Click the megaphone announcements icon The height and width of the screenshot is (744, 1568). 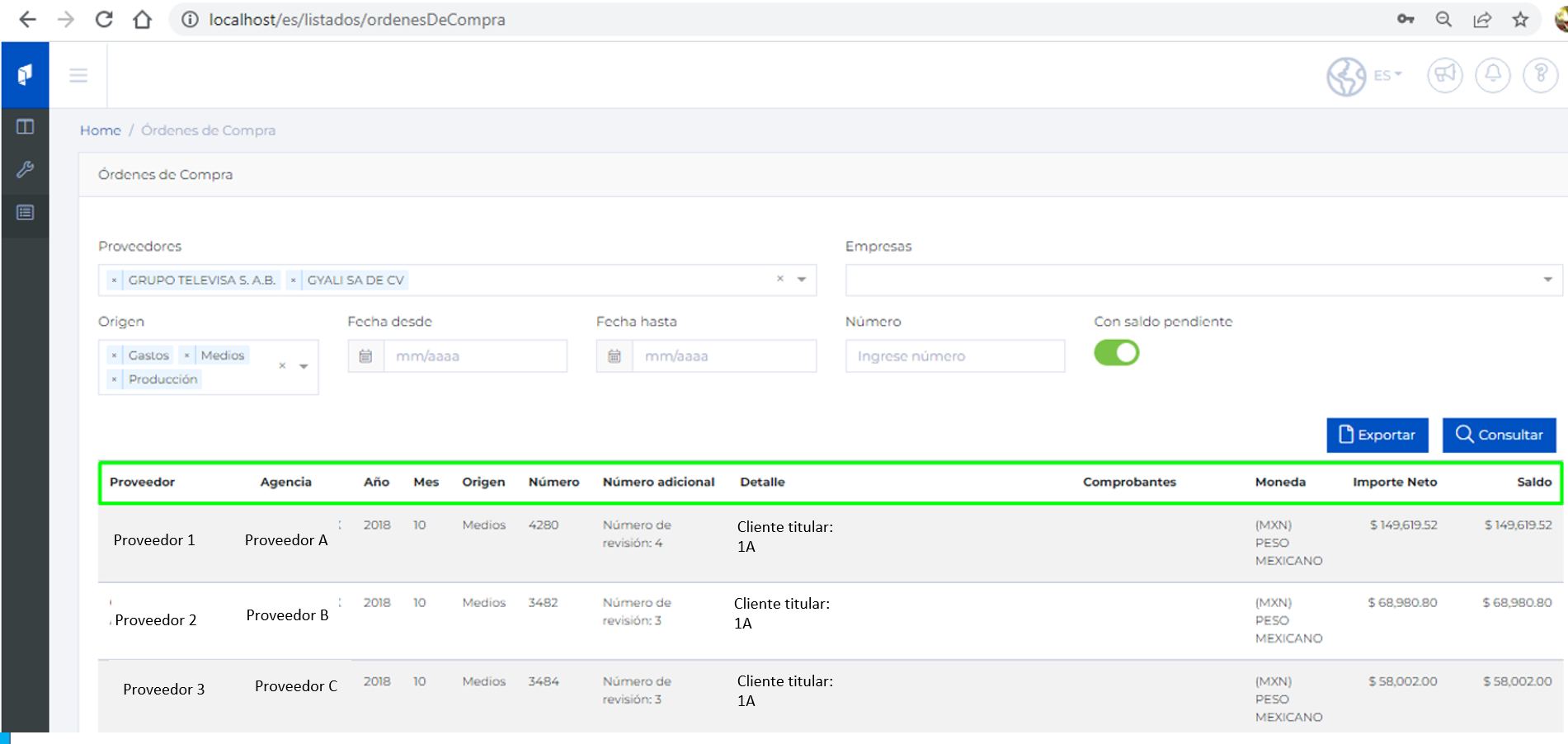[x=1444, y=75]
